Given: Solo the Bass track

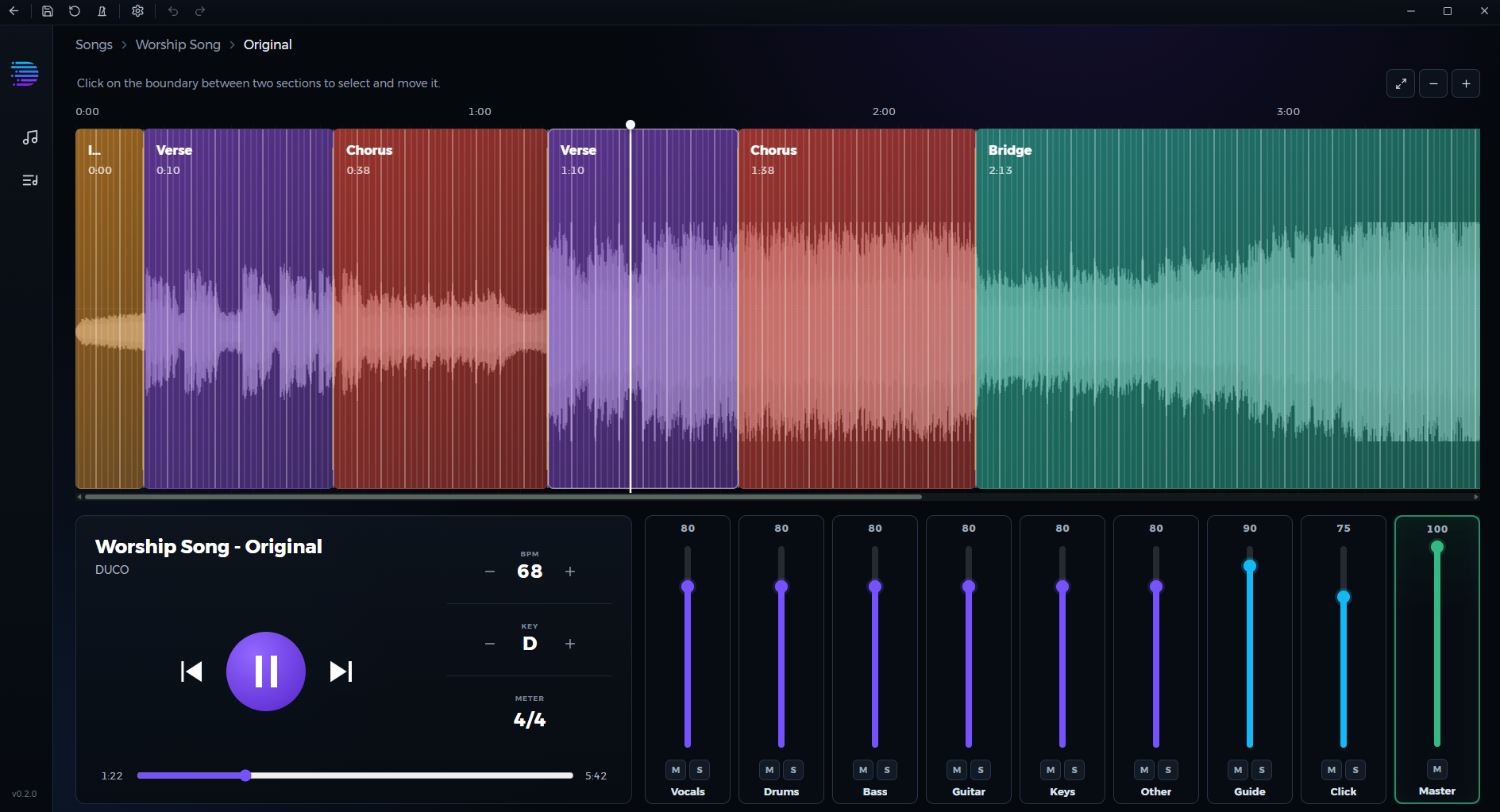Looking at the screenshot, I should [887, 770].
